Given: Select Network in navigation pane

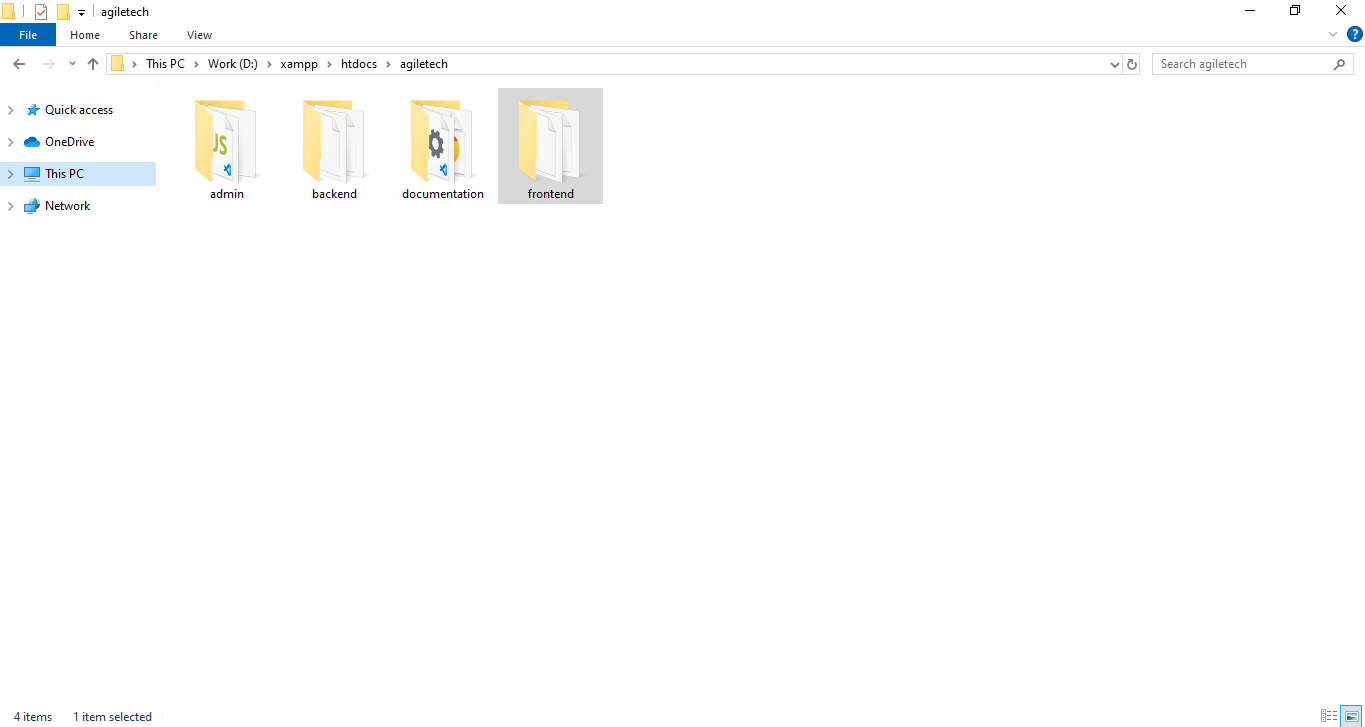Looking at the screenshot, I should click(x=67, y=206).
